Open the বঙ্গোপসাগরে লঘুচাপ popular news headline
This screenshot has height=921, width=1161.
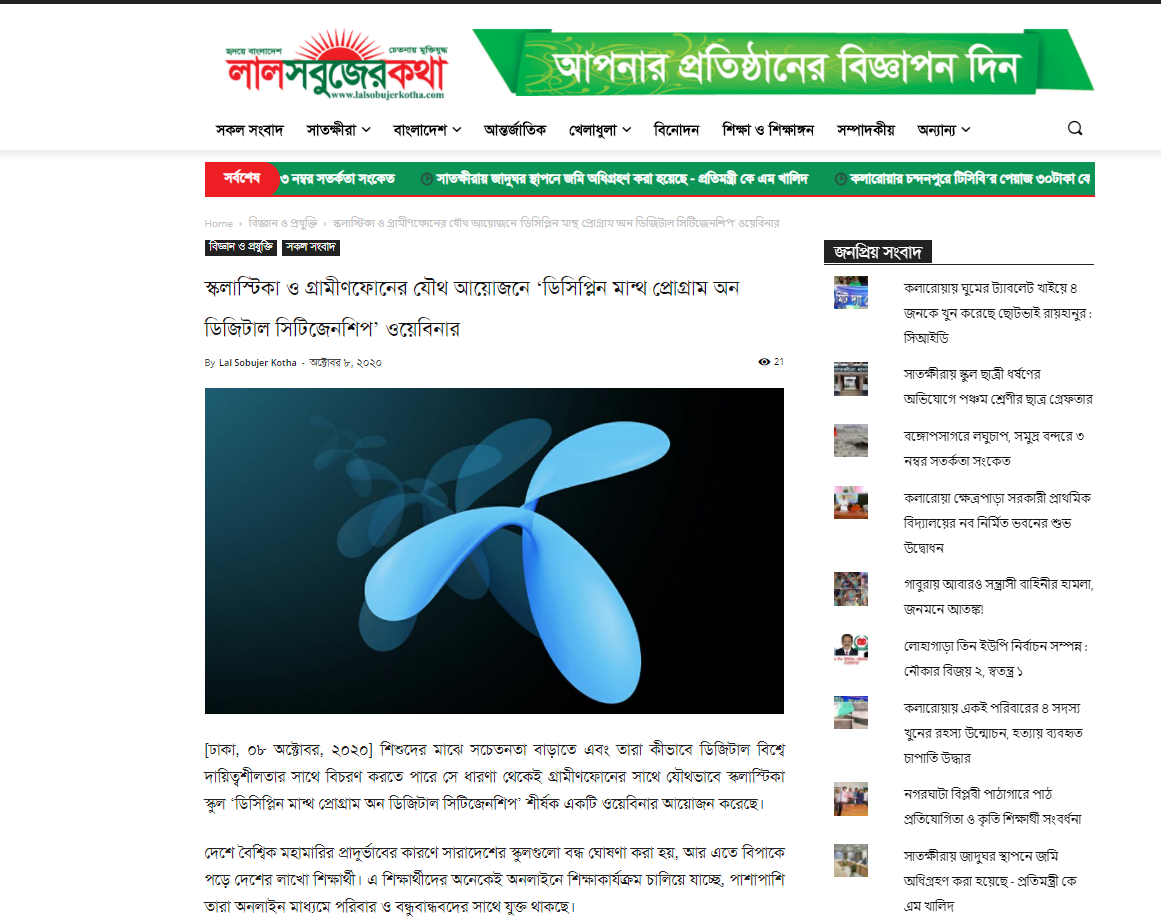pos(994,449)
